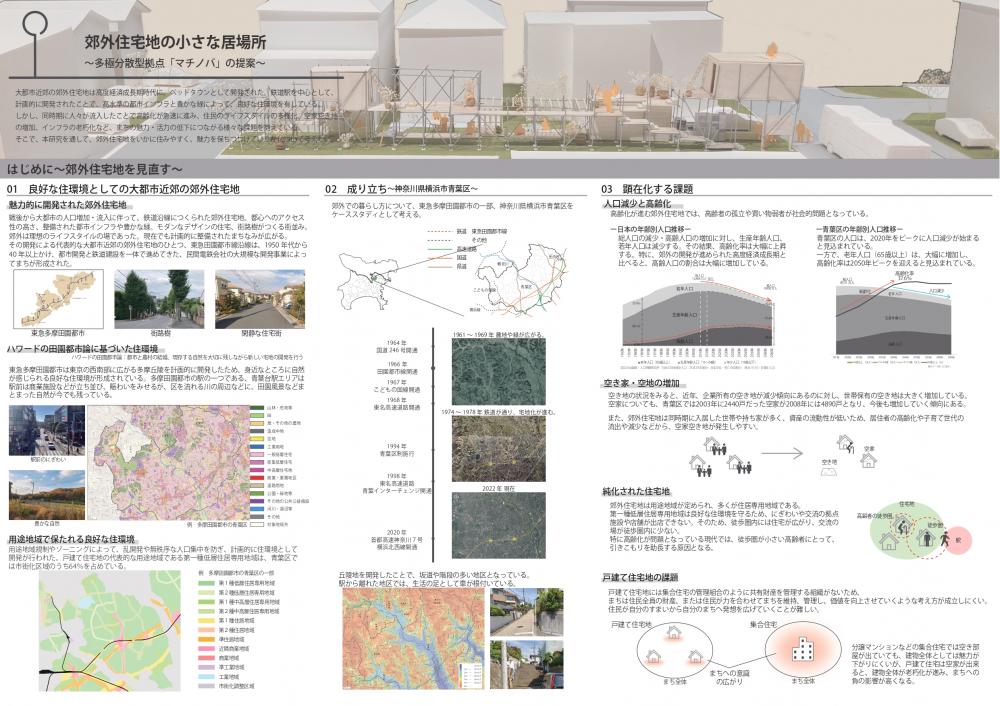Click the 01 良好な住環境 section heading

coord(122,189)
